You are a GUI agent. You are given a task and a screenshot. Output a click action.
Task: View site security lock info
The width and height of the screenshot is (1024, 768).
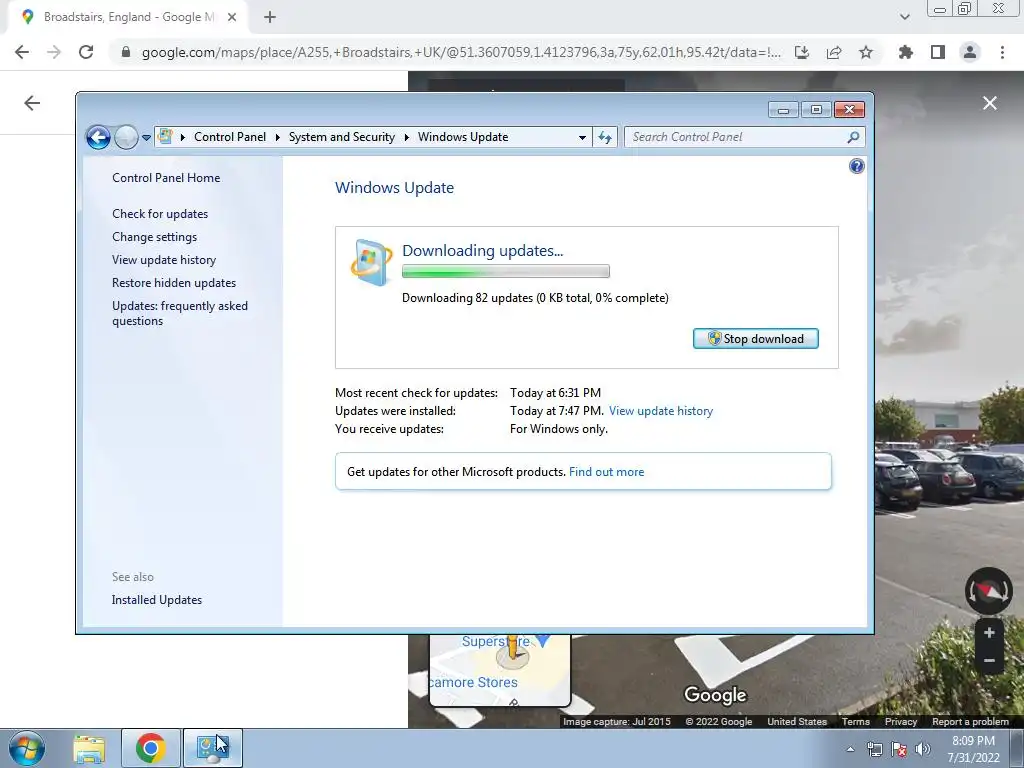click(126, 52)
